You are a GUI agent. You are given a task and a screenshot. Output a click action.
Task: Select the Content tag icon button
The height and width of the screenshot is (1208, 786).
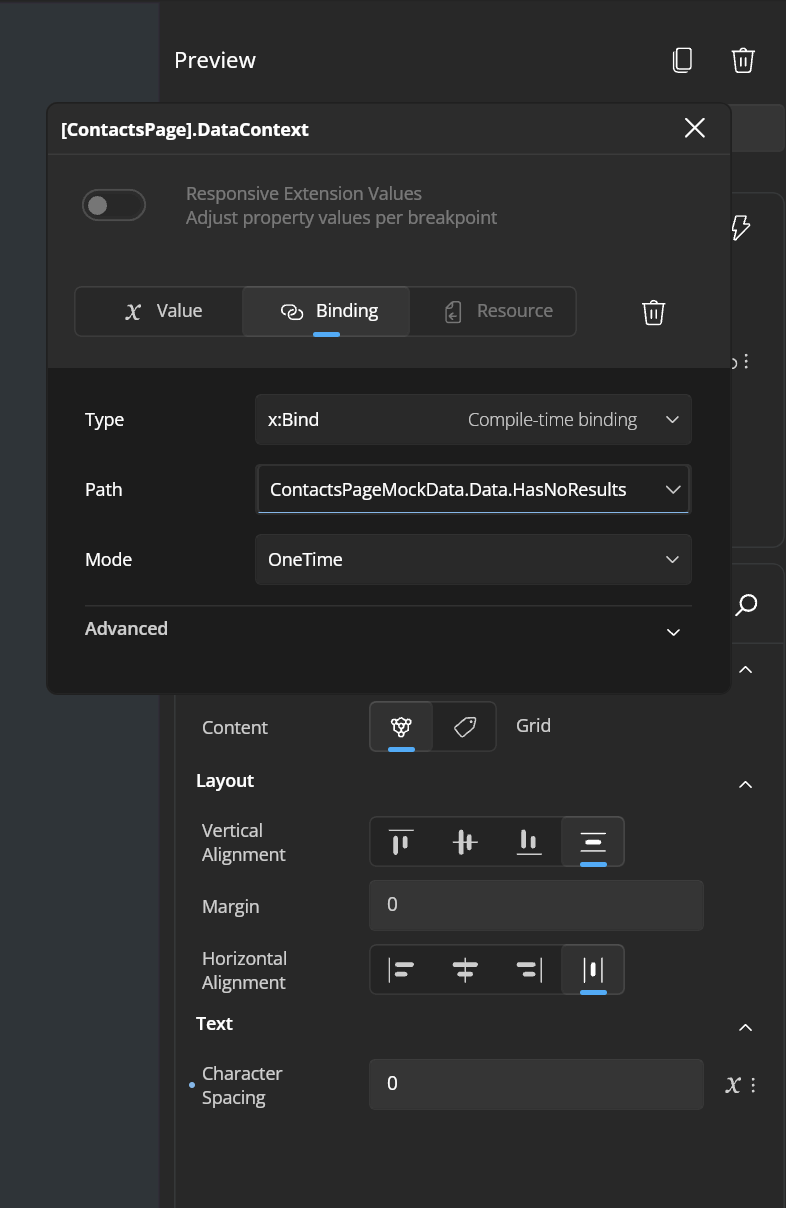(465, 727)
